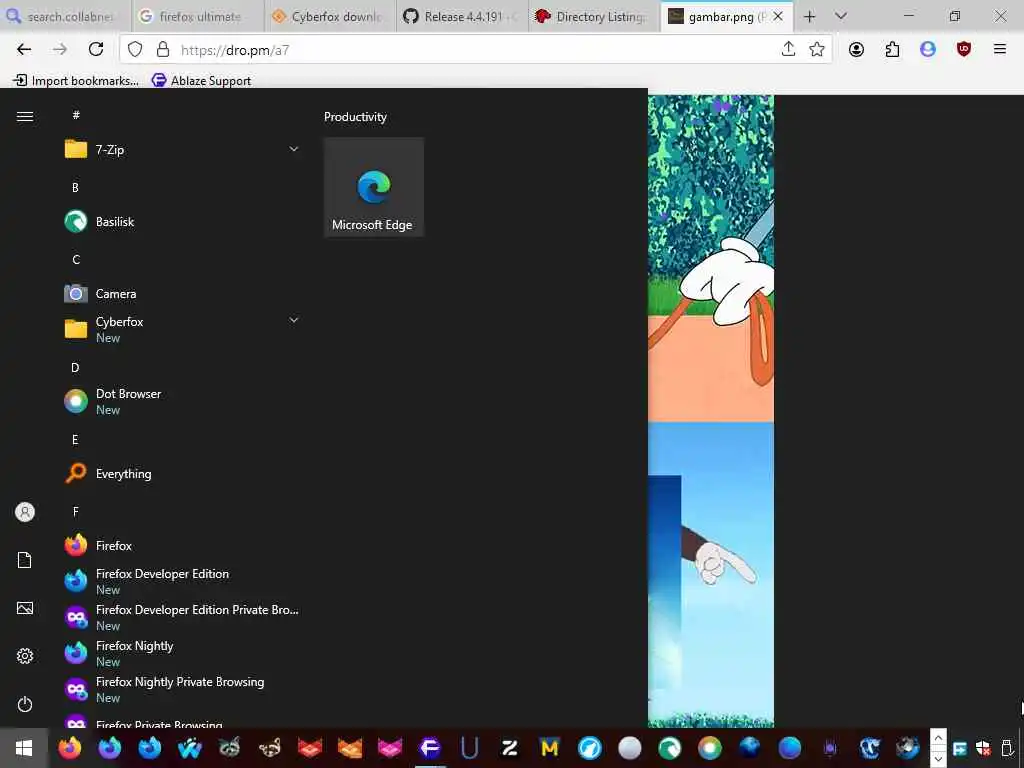The height and width of the screenshot is (768, 1024).
Task: Click the Firefox icon on the taskbar
Action: (70, 748)
